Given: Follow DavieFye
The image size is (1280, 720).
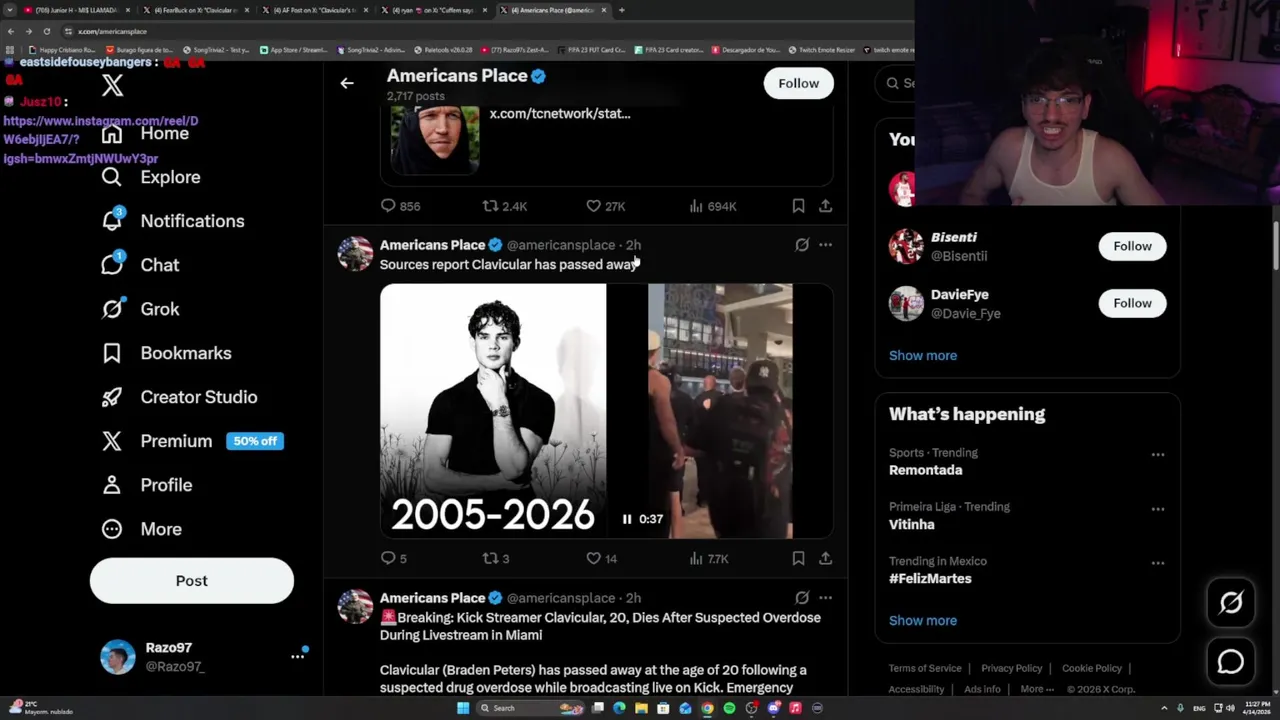Looking at the screenshot, I should click(x=1132, y=303).
